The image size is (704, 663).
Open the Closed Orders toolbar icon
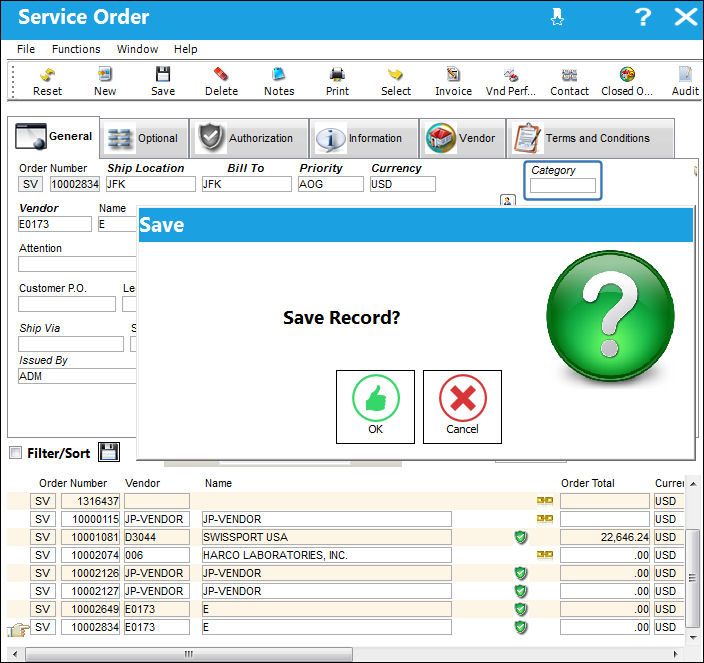tap(627, 75)
